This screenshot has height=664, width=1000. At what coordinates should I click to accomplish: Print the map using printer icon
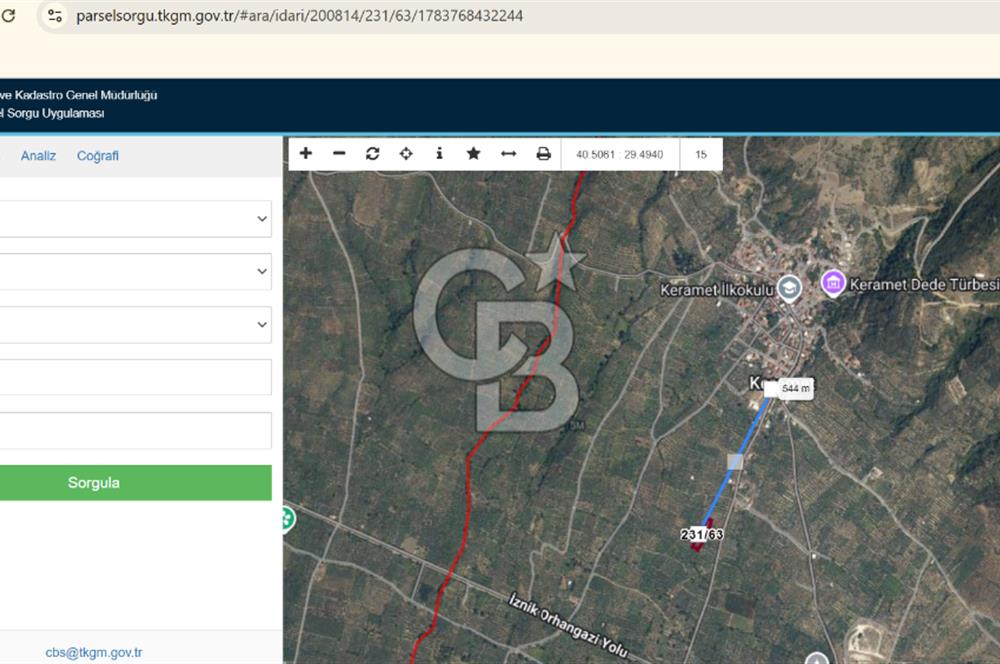coord(543,154)
